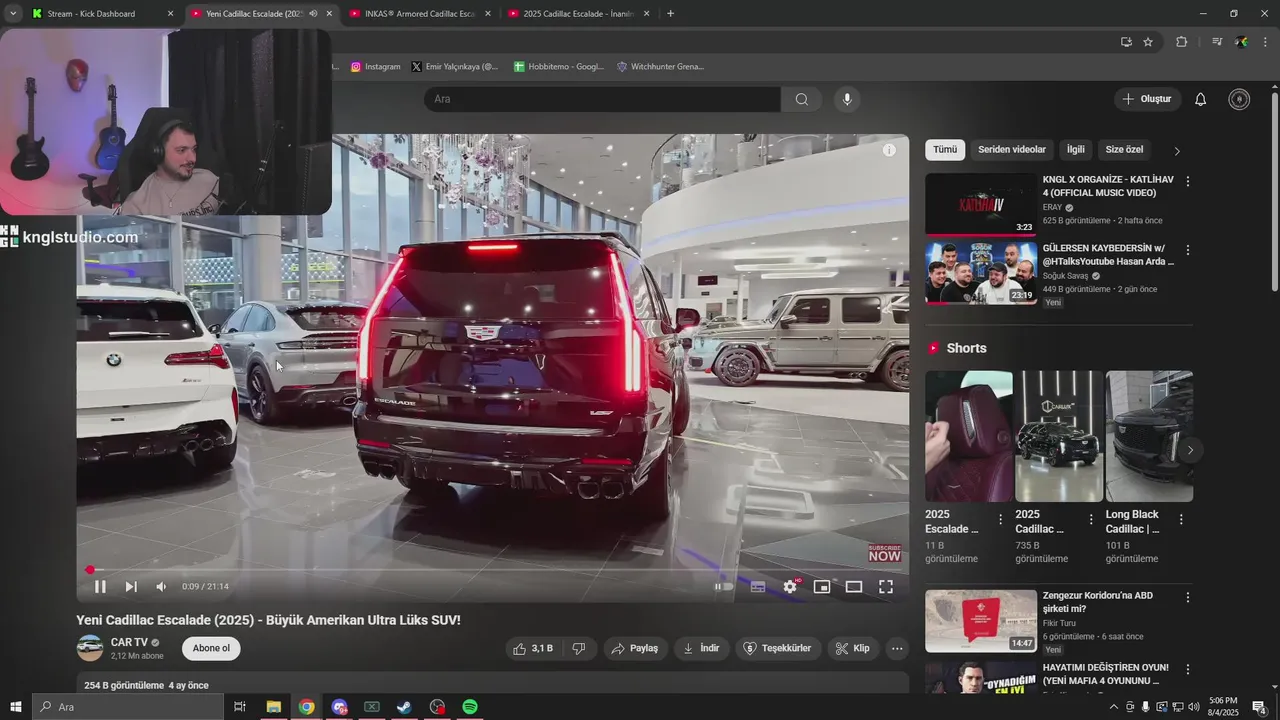Open Windows Start menu

pos(16,707)
